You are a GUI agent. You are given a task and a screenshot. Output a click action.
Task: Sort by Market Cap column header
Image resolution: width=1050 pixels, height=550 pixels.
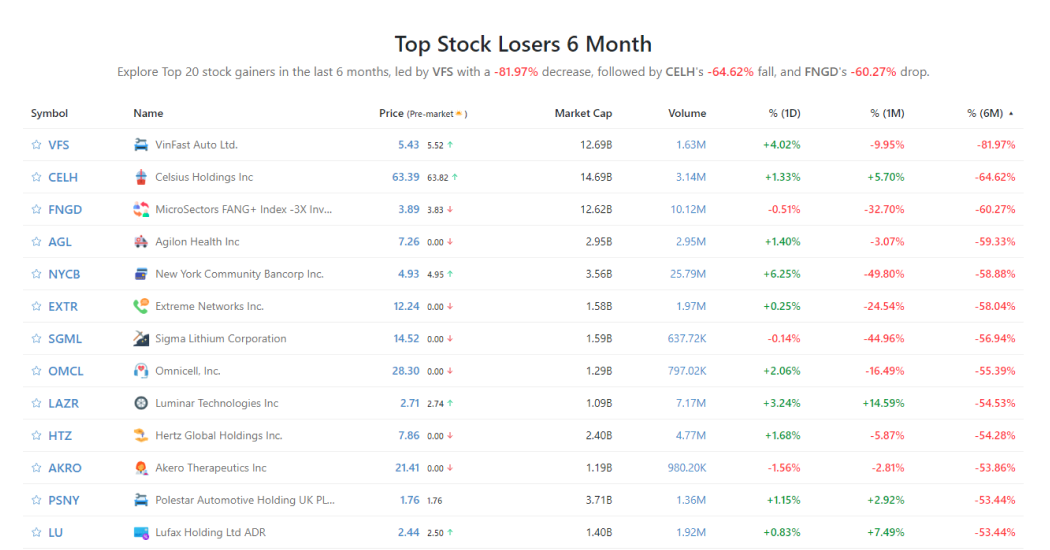click(583, 113)
